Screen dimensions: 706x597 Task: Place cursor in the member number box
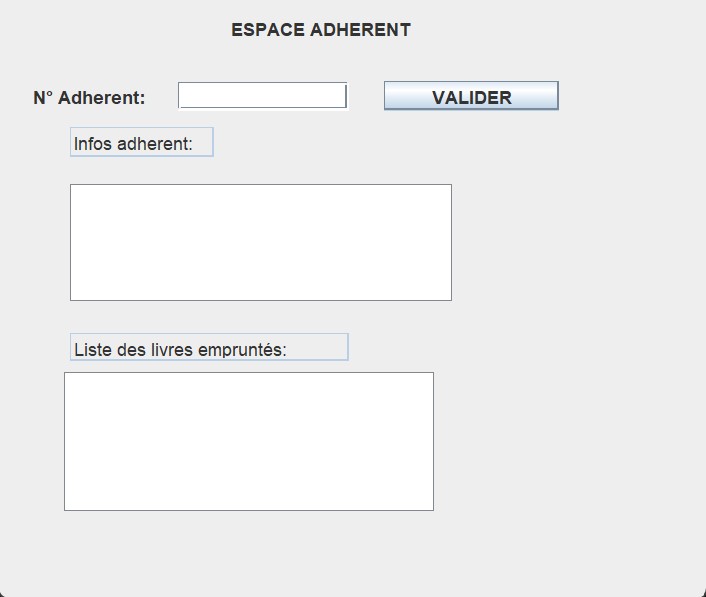pyautogui.click(x=262, y=96)
